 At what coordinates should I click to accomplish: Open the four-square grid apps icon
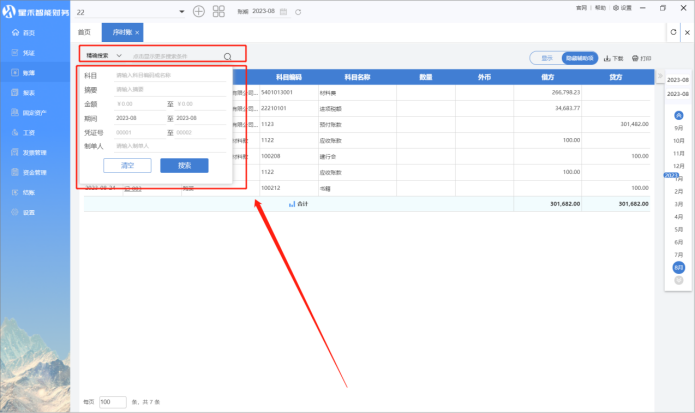pyautogui.click(x=218, y=11)
